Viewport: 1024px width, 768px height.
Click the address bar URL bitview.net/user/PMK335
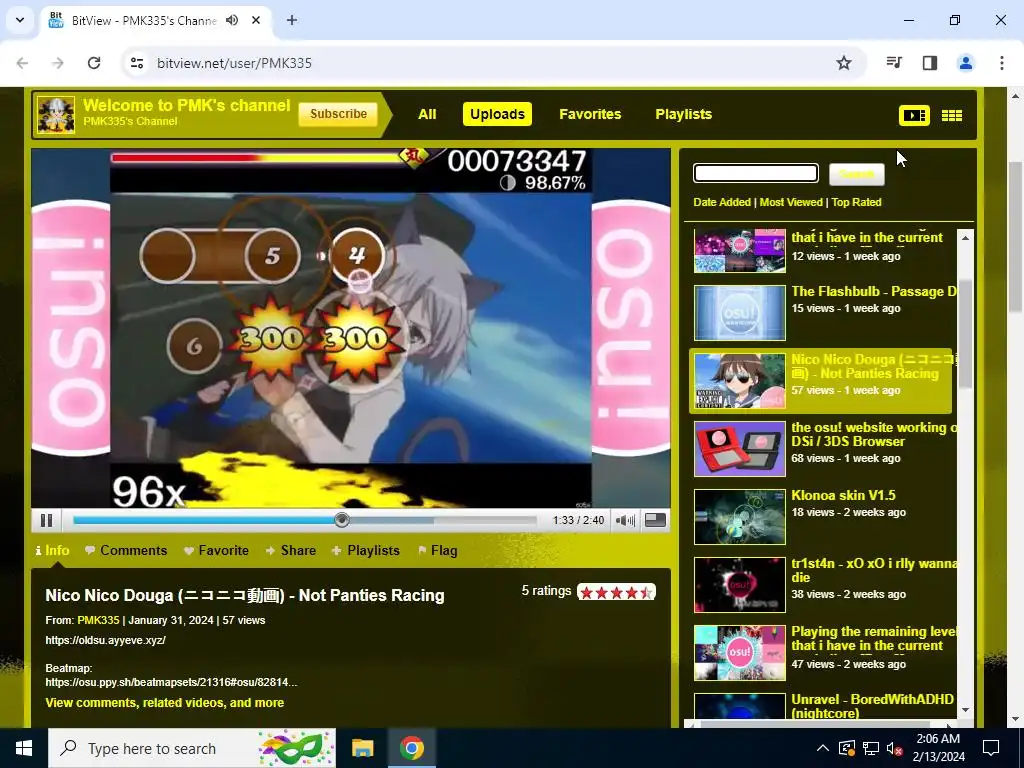(x=234, y=63)
